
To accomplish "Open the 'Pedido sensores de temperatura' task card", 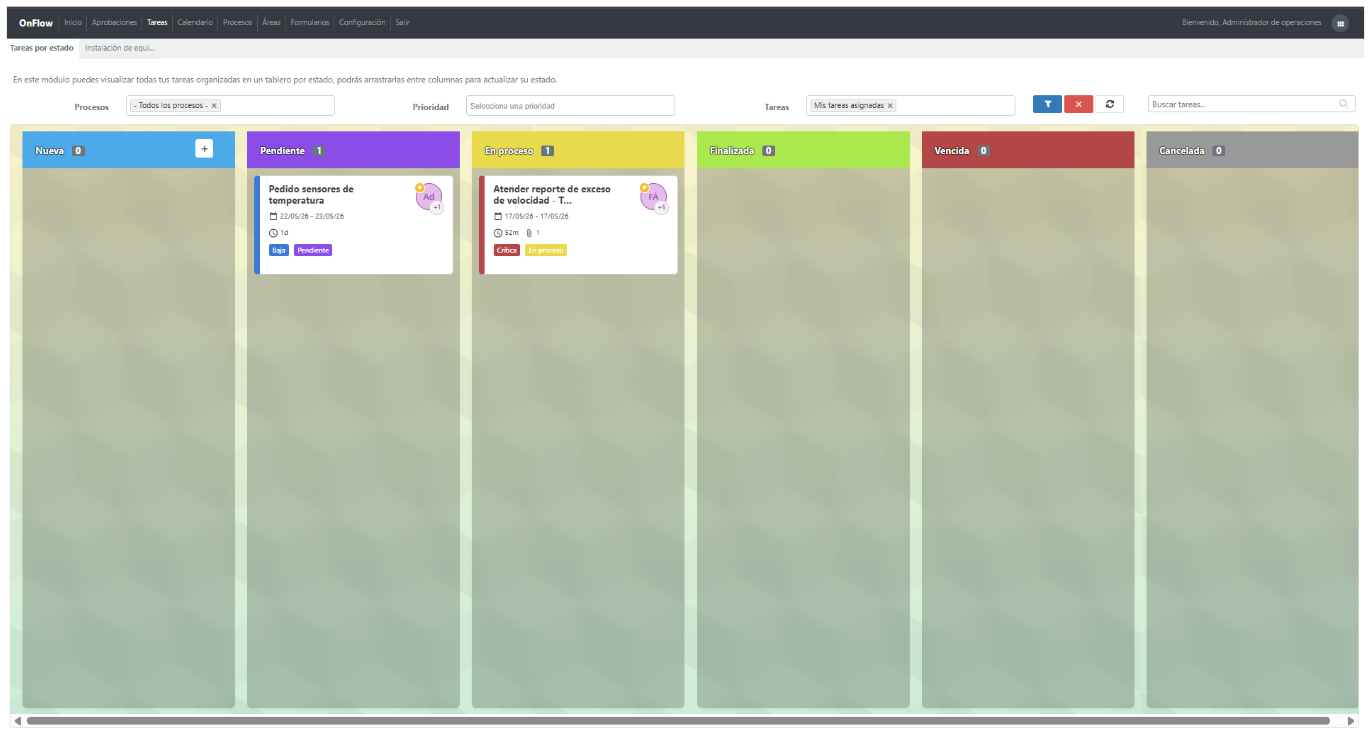I will (x=353, y=225).
